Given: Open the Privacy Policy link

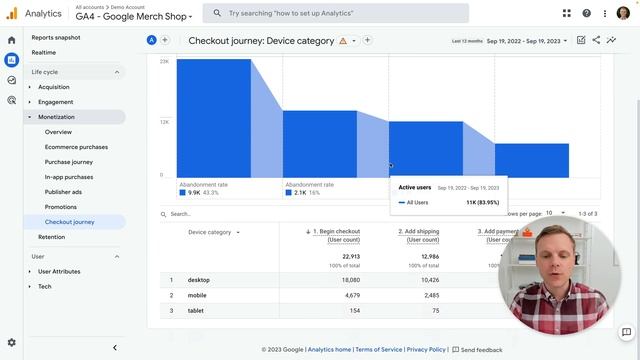Looking at the screenshot, I should click(x=426, y=350).
